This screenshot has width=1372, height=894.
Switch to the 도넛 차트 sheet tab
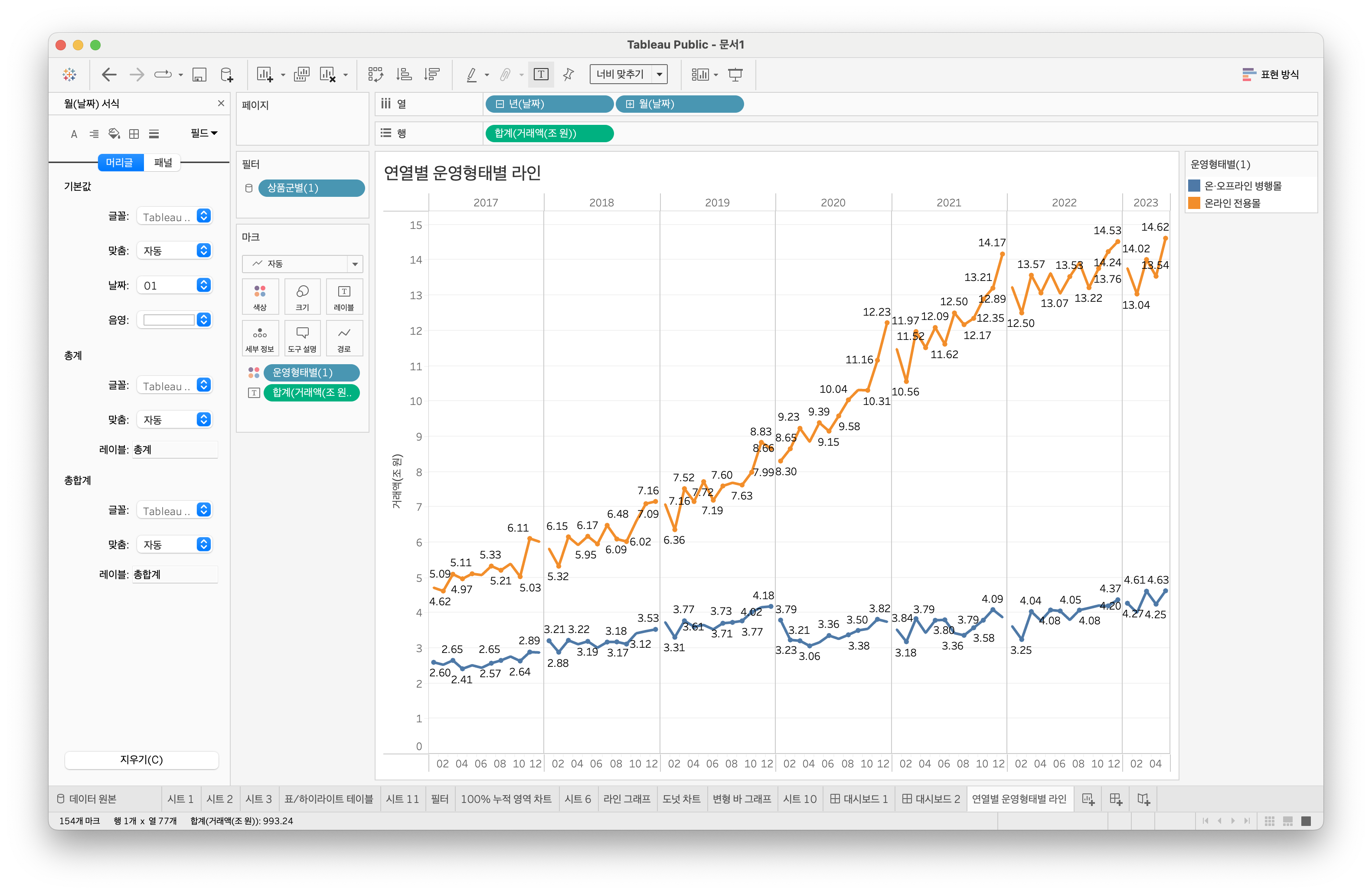tap(681, 799)
